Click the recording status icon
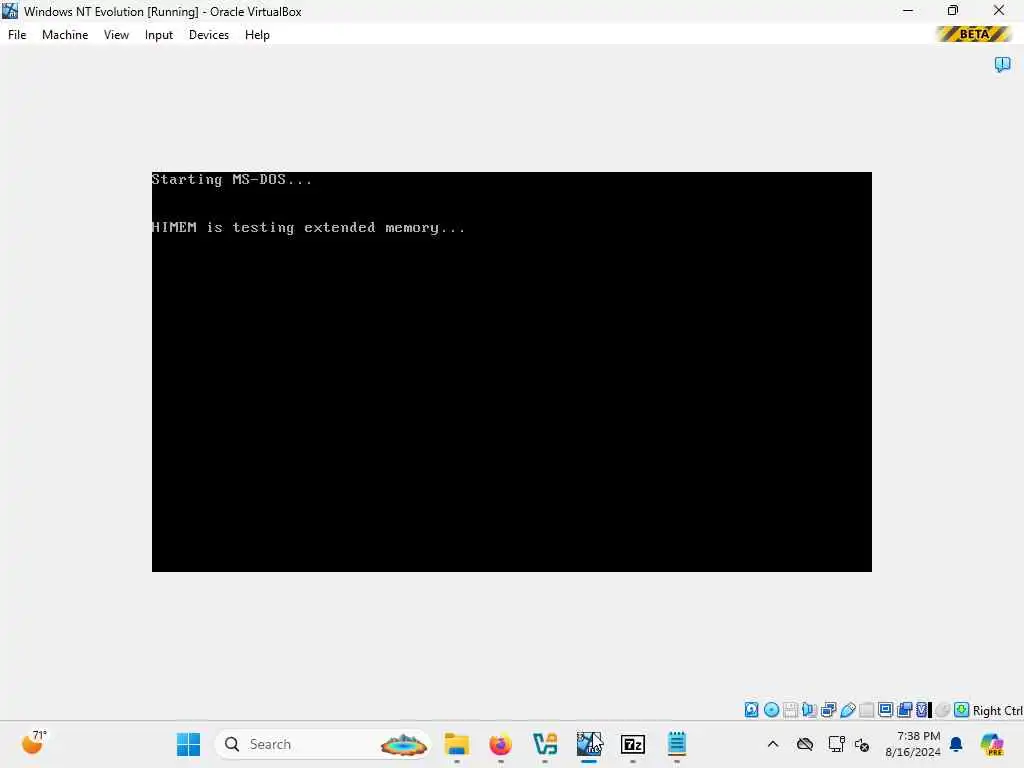The width and height of the screenshot is (1024, 768). (904, 710)
